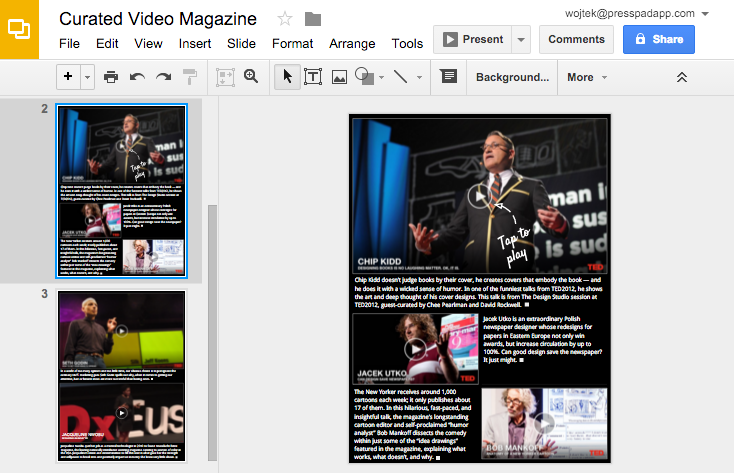Open the Tools menu
The image size is (734, 473).
coord(407,44)
